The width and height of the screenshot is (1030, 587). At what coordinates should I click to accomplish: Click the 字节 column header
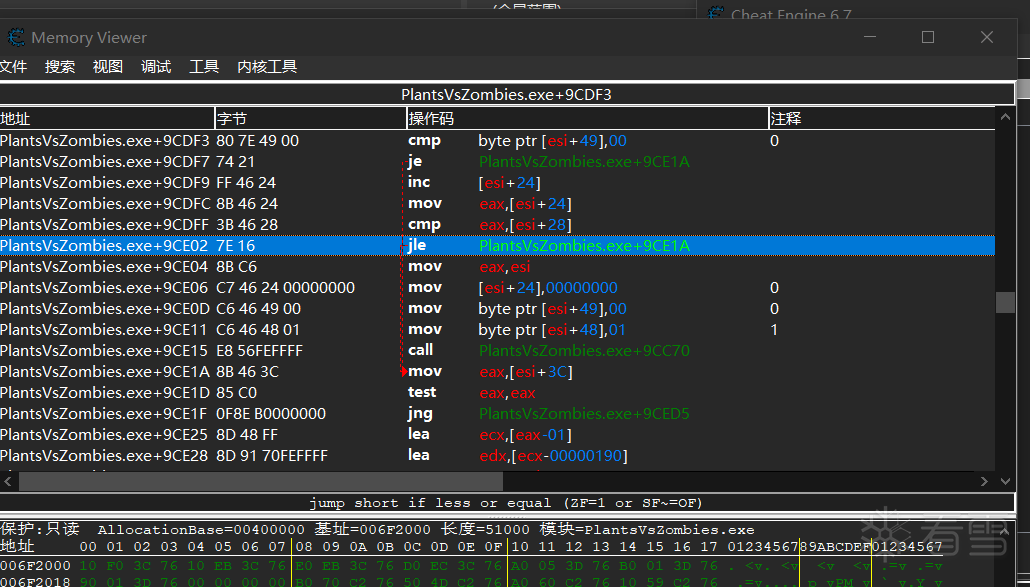tap(311, 119)
